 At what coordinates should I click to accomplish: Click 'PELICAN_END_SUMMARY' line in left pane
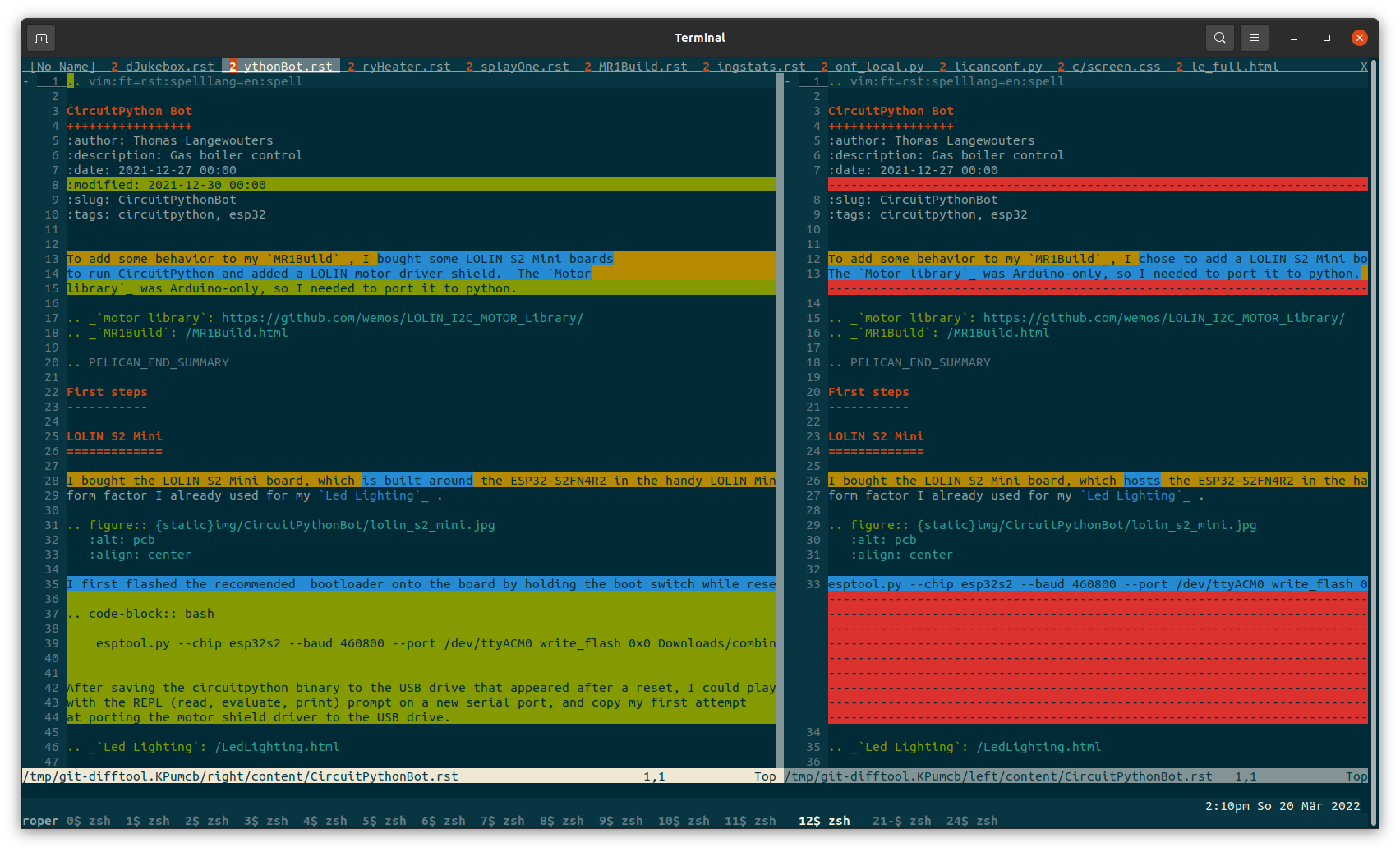pyautogui.click(x=148, y=362)
